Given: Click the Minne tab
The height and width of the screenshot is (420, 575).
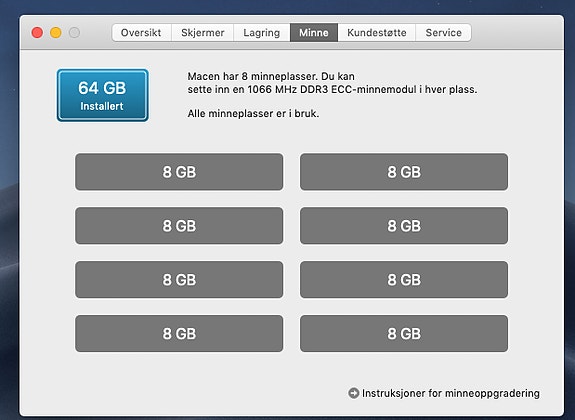Looking at the screenshot, I should coord(314,33).
